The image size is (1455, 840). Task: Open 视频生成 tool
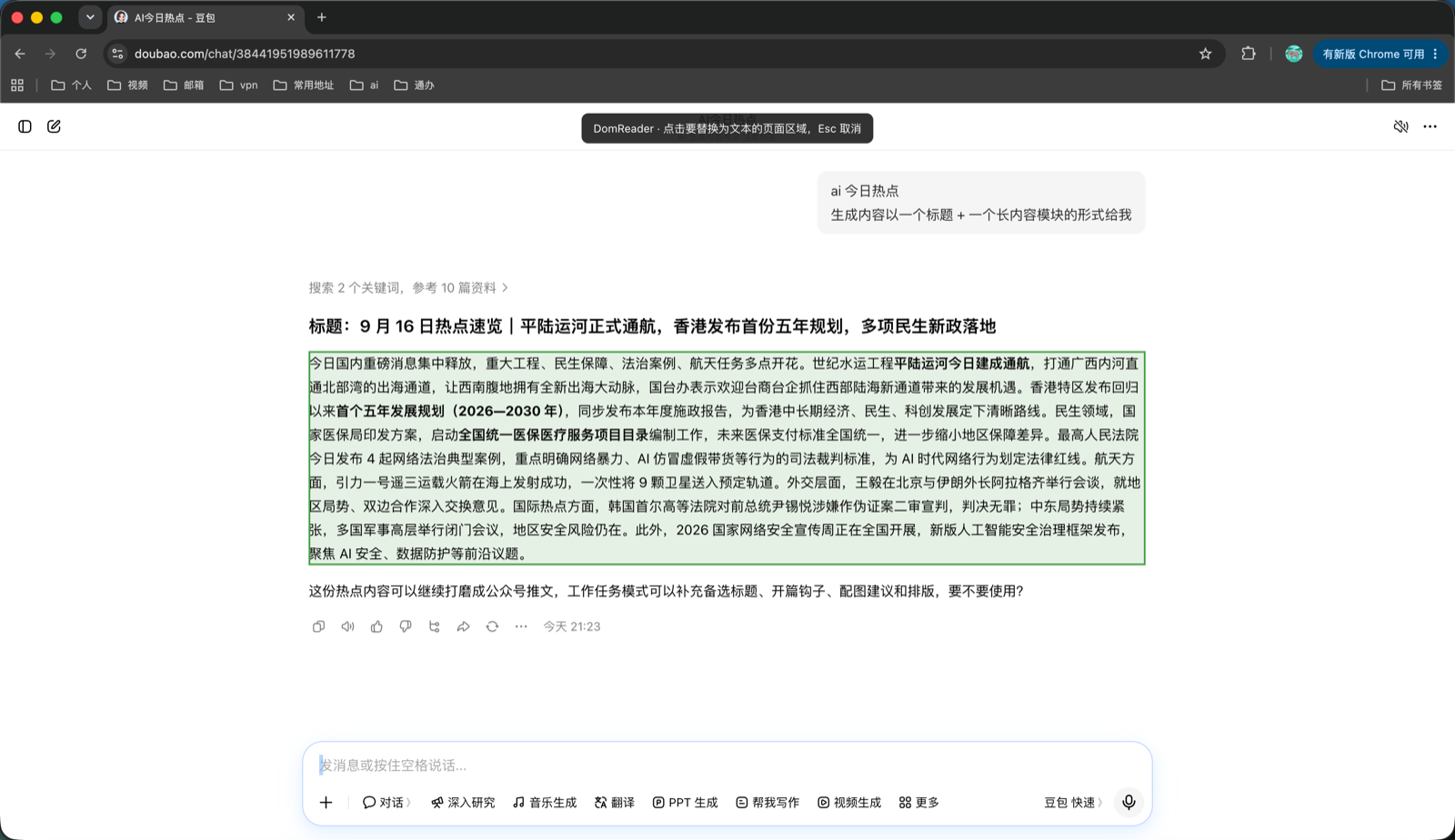pyautogui.click(x=849, y=803)
